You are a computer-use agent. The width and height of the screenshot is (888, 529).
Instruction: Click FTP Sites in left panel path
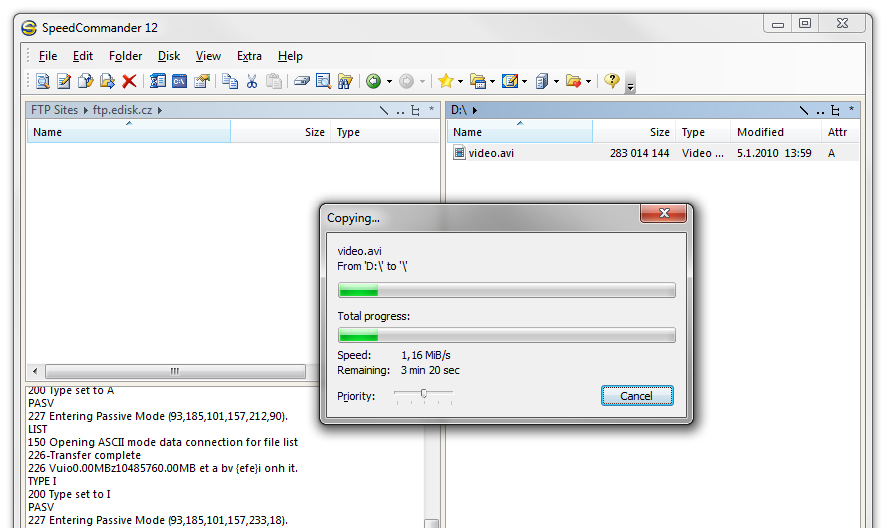(x=54, y=110)
